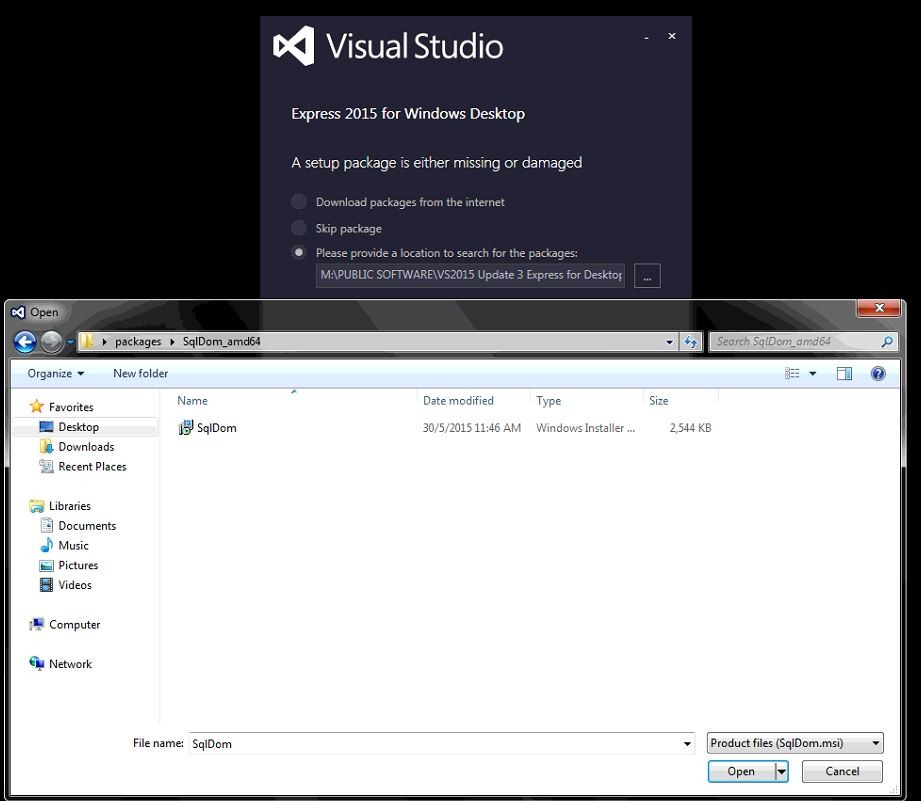Click the Desktop monitor icon
Screen dimensions: 921x801
click(x=46, y=426)
